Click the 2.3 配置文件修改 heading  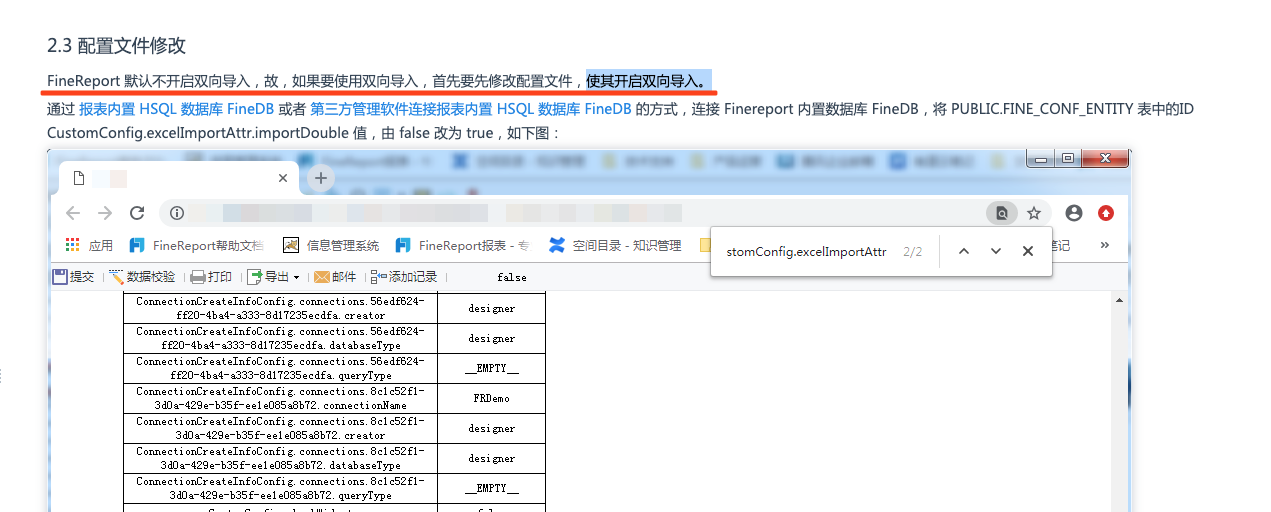tap(116, 46)
